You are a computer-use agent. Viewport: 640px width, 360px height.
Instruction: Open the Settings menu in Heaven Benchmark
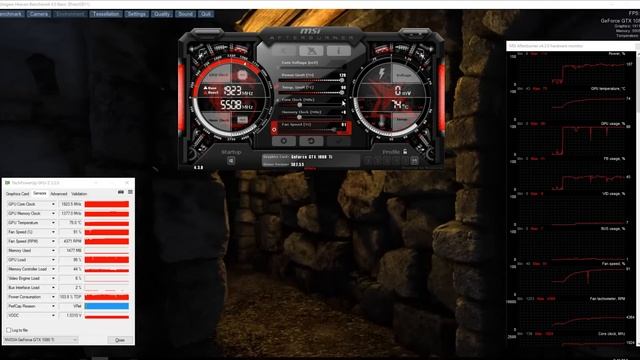[x=136, y=14]
